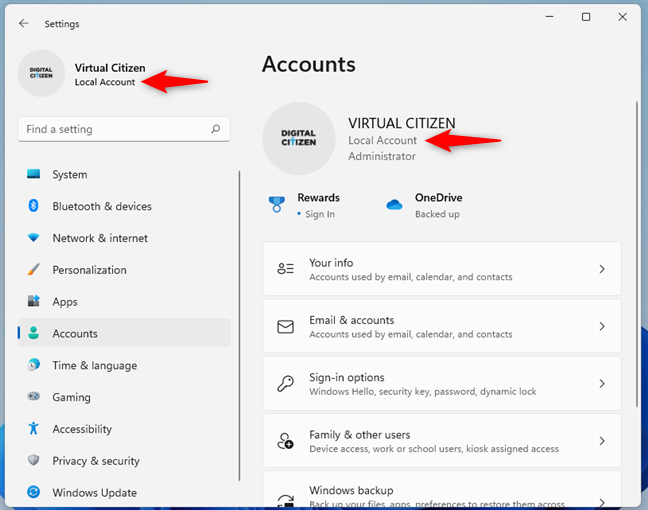
Task: Click the Your info card icon
Action: [x=286, y=269]
